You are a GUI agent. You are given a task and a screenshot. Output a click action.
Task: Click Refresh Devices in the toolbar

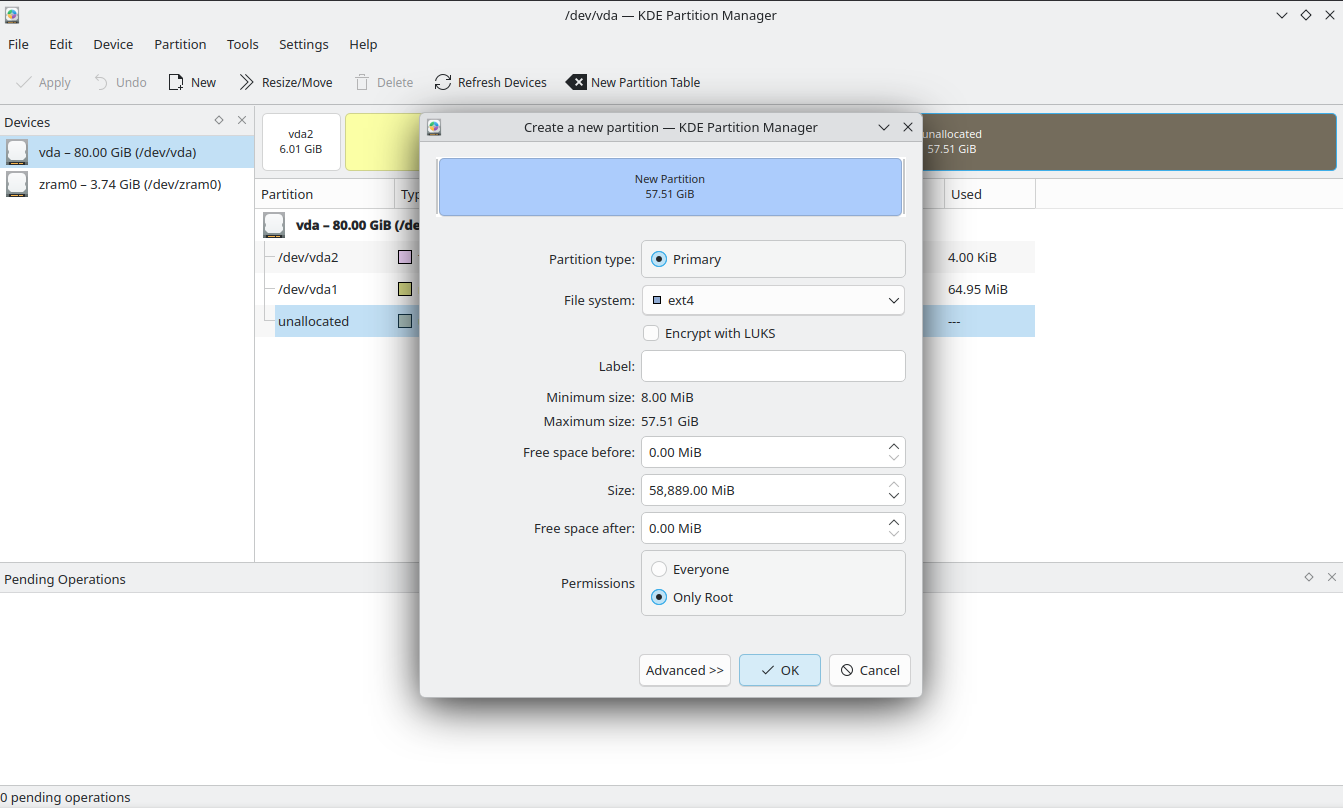[x=490, y=82]
